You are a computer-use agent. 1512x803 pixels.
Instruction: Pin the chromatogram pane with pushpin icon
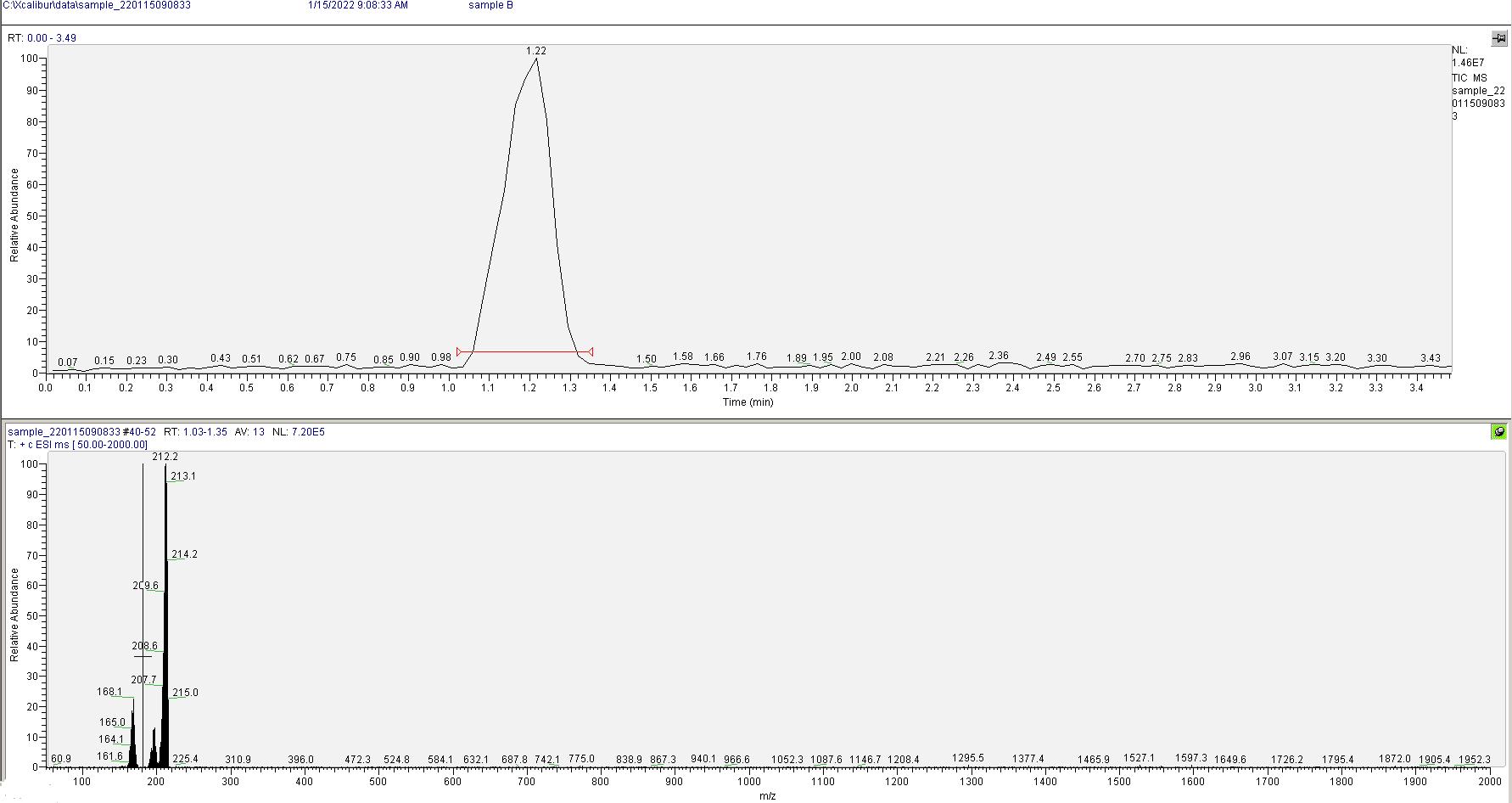click(1499, 38)
